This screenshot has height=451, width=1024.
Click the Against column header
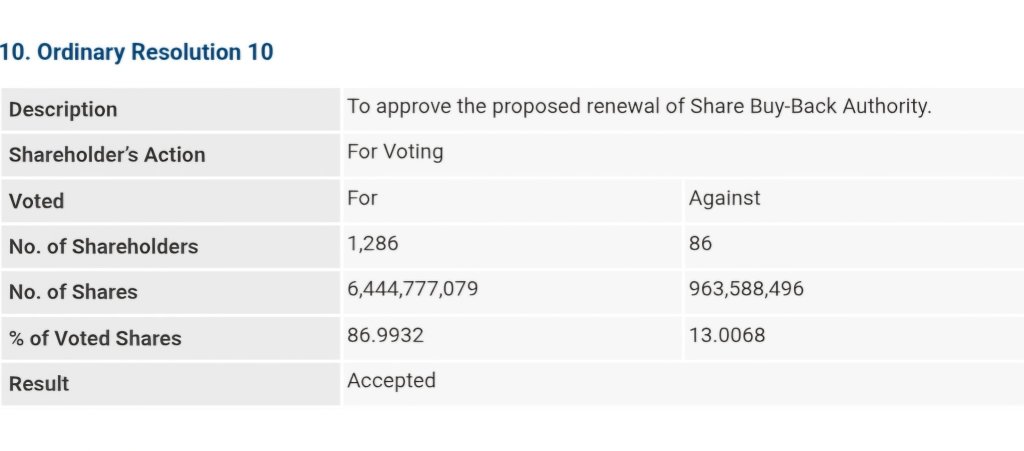[725, 198]
